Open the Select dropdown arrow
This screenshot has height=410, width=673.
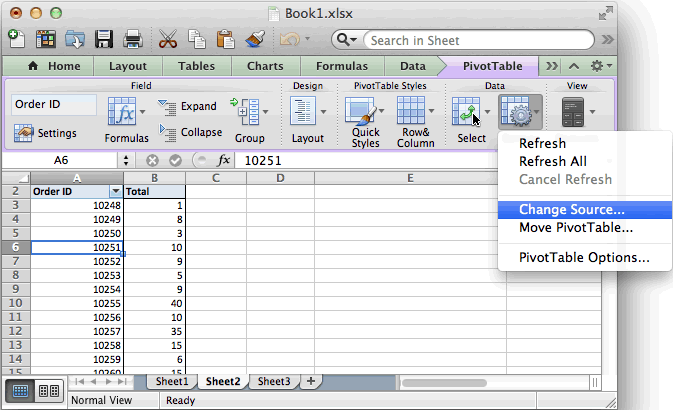[488, 112]
